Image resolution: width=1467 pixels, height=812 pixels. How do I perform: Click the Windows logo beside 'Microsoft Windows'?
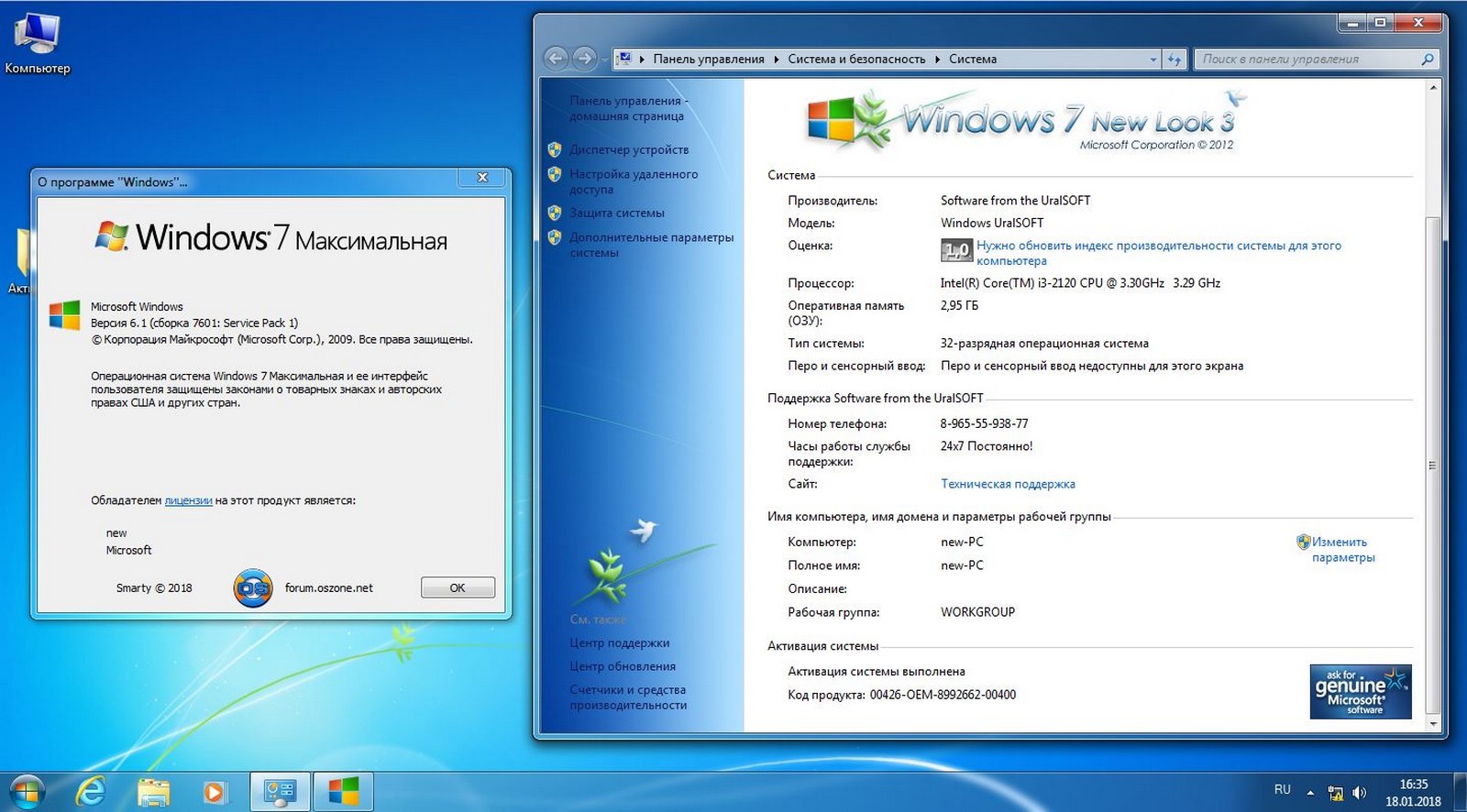(64, 315)
